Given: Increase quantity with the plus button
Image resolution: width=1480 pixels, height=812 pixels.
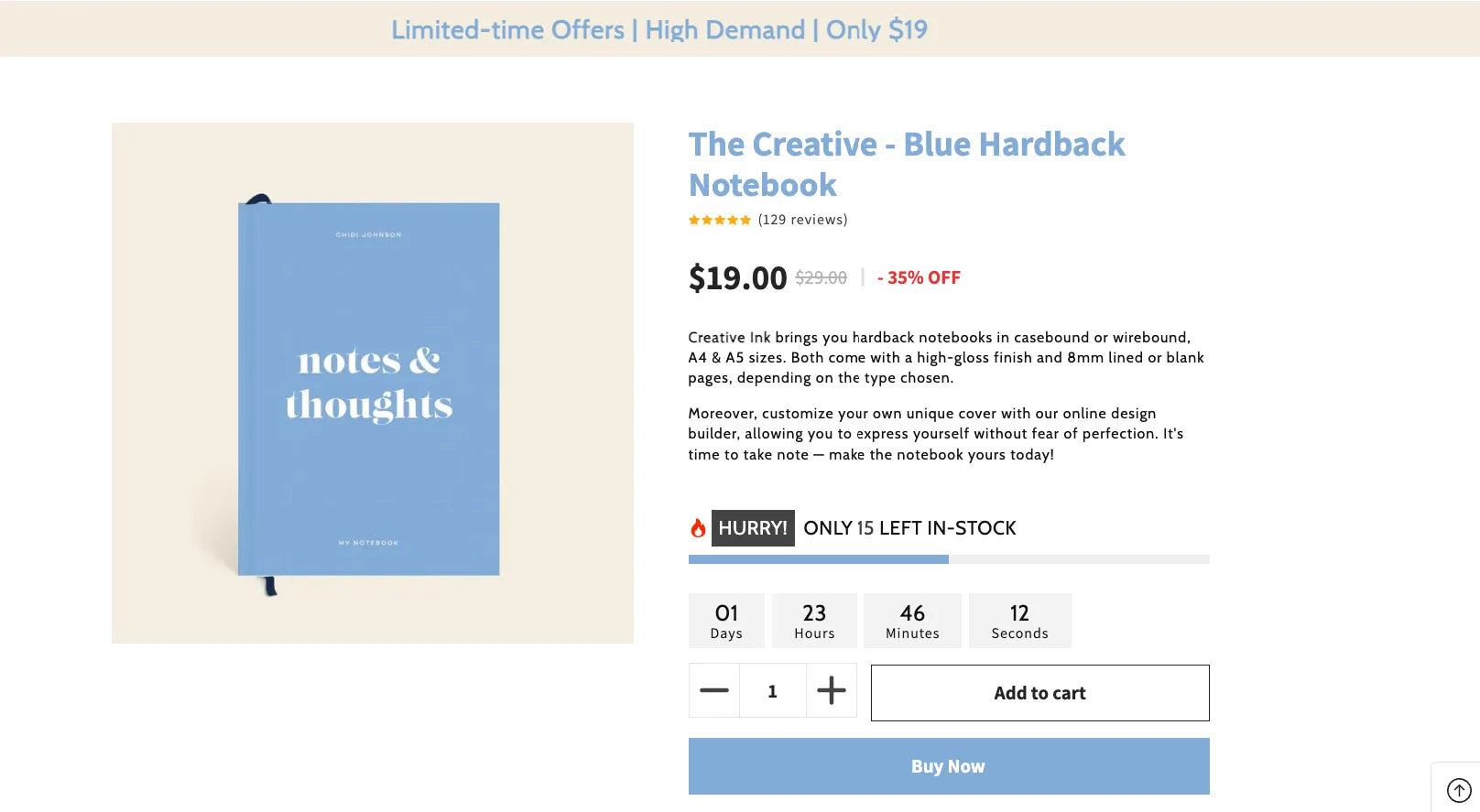Looking at the screenshot, I should pos(831,690).
